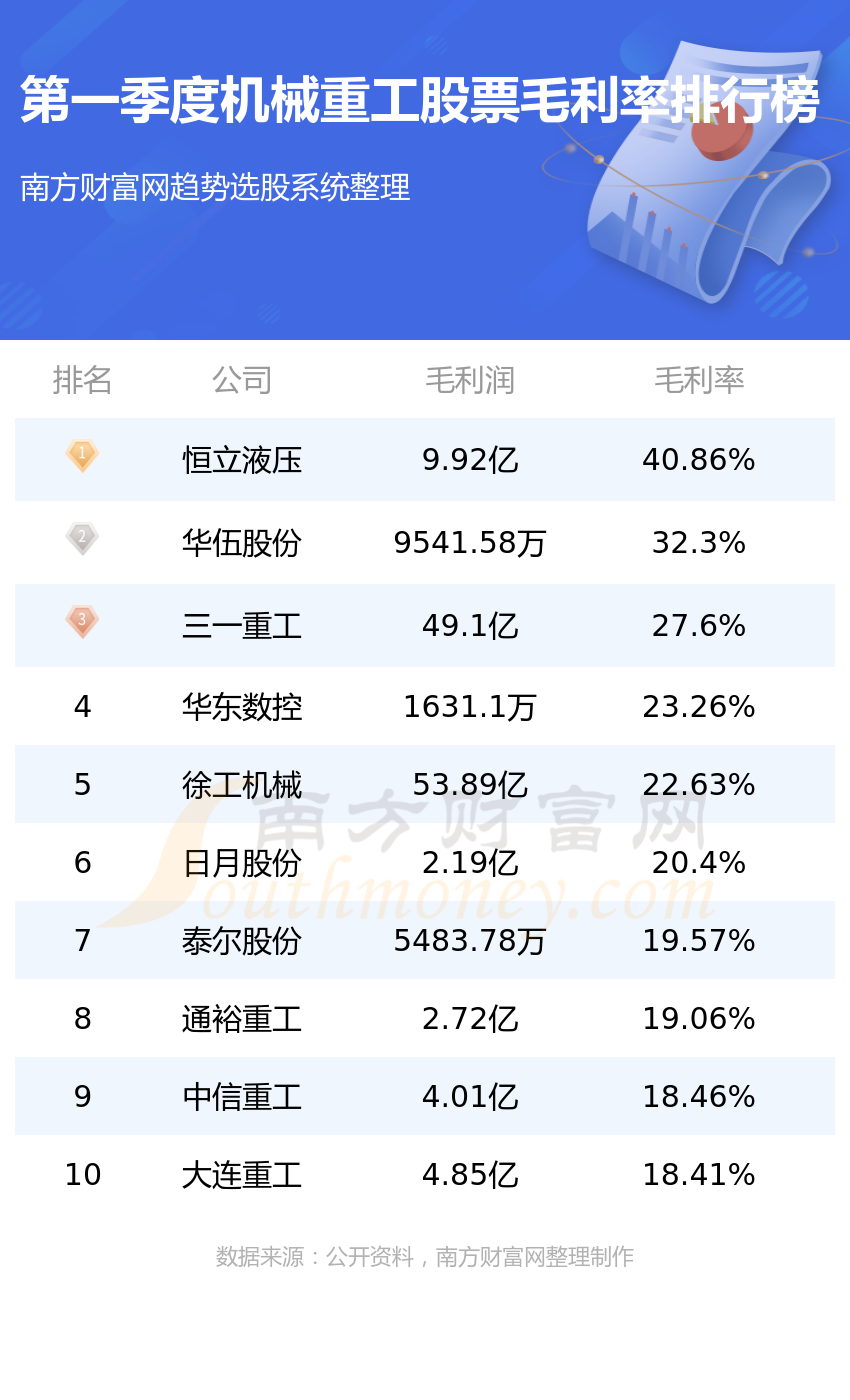Image resolution: width=850 pixels, height=1400 pixels.
Task: Select the 排名 column header
Action: [82, 380]
